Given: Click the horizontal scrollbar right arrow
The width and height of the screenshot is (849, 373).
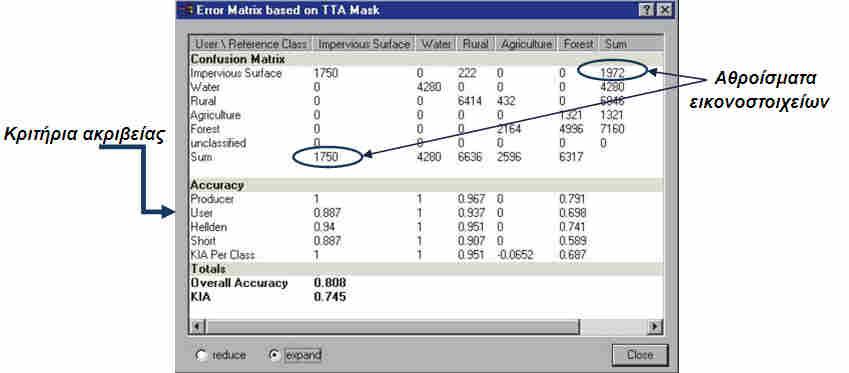Looking at the screenshot, I should tap(656, 326).
